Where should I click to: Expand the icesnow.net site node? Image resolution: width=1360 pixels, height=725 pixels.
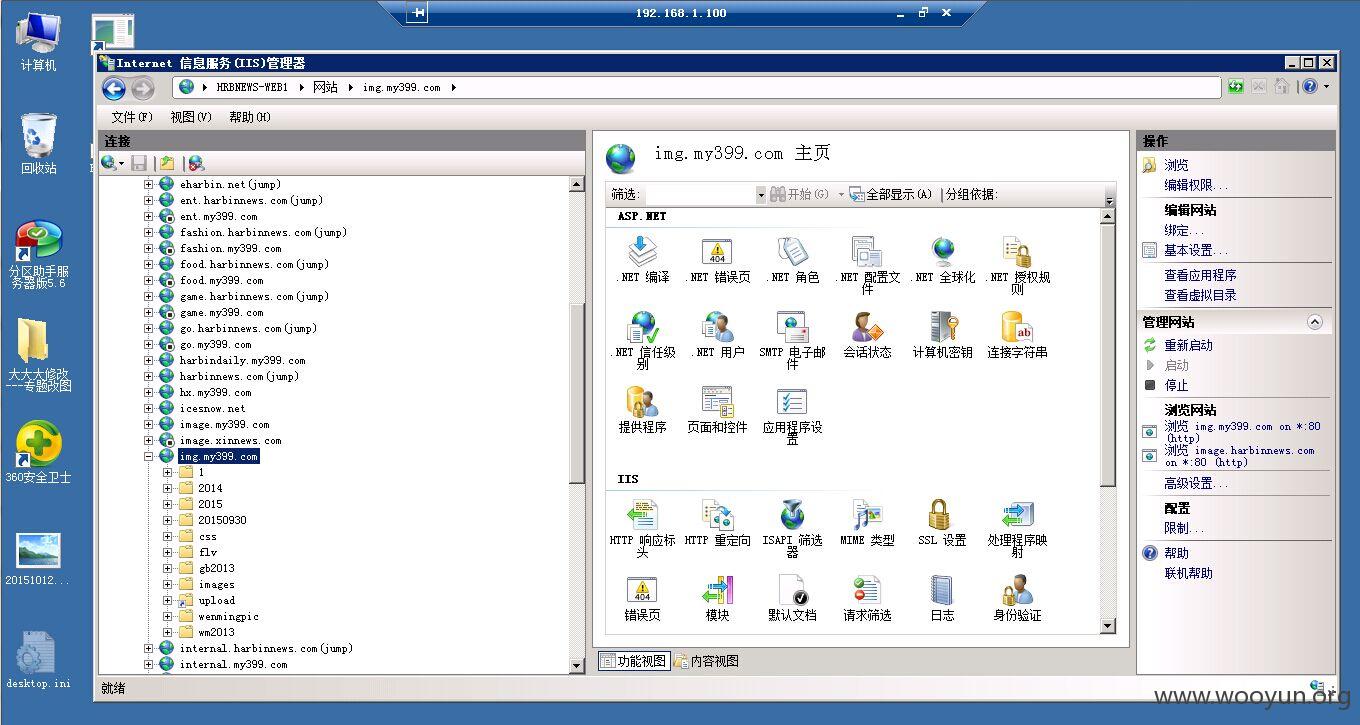149,408
